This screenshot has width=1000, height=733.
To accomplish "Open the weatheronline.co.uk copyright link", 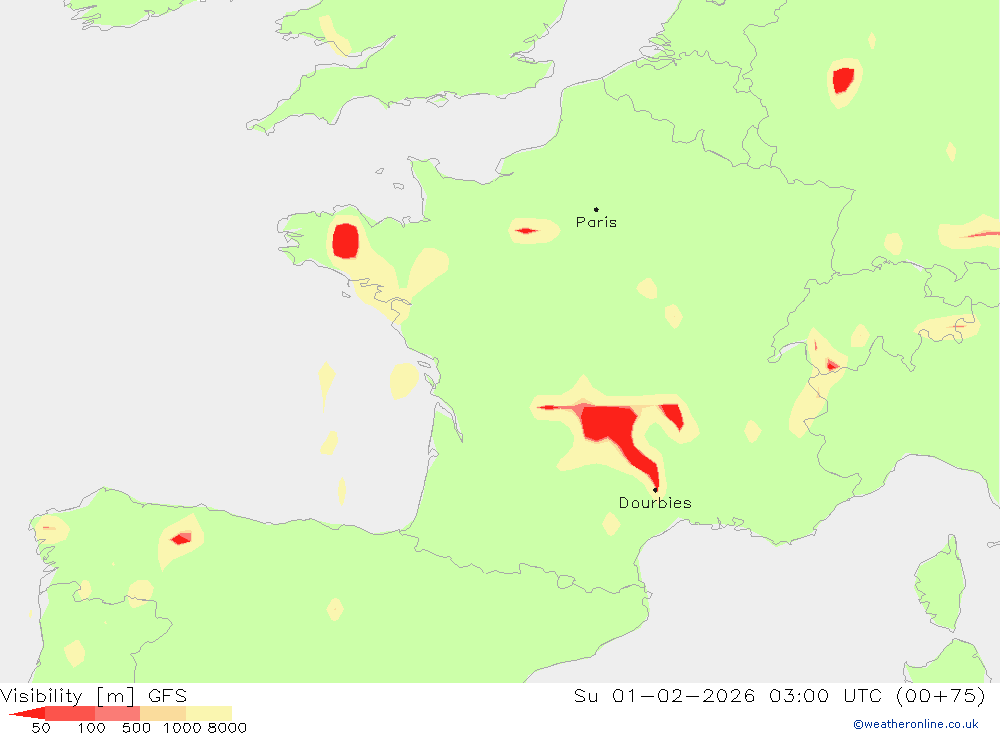I will tap(916, 724).
